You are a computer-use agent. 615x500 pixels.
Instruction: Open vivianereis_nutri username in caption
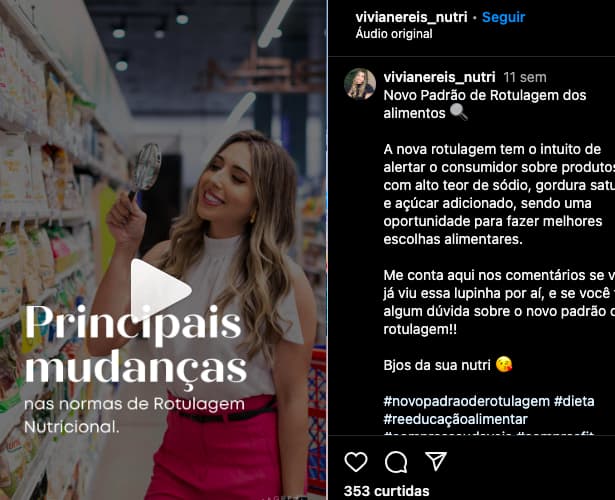pyautogui.click(x=439, y=77)
